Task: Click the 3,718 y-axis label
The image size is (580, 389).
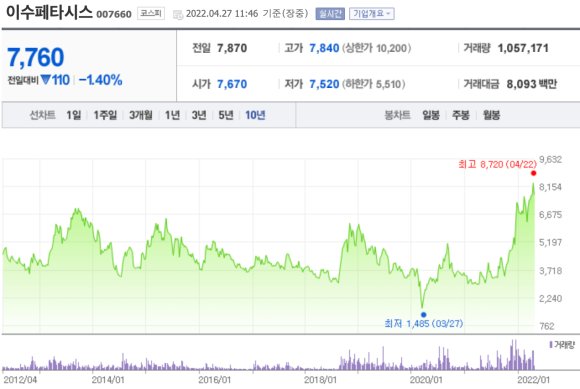Action: (x=550, y=271)
